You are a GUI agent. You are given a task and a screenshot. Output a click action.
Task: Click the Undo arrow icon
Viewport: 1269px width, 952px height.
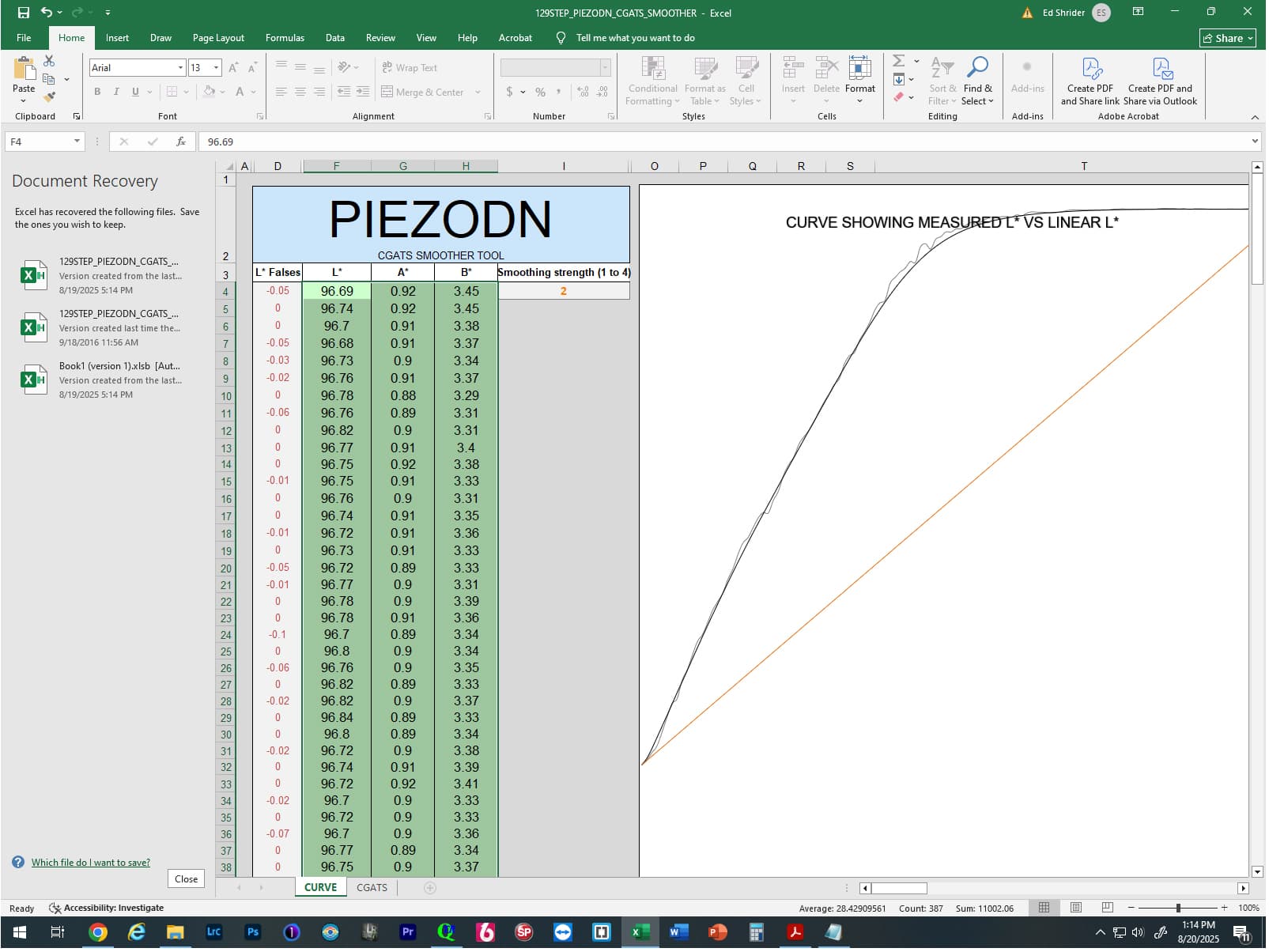(47, 13)
